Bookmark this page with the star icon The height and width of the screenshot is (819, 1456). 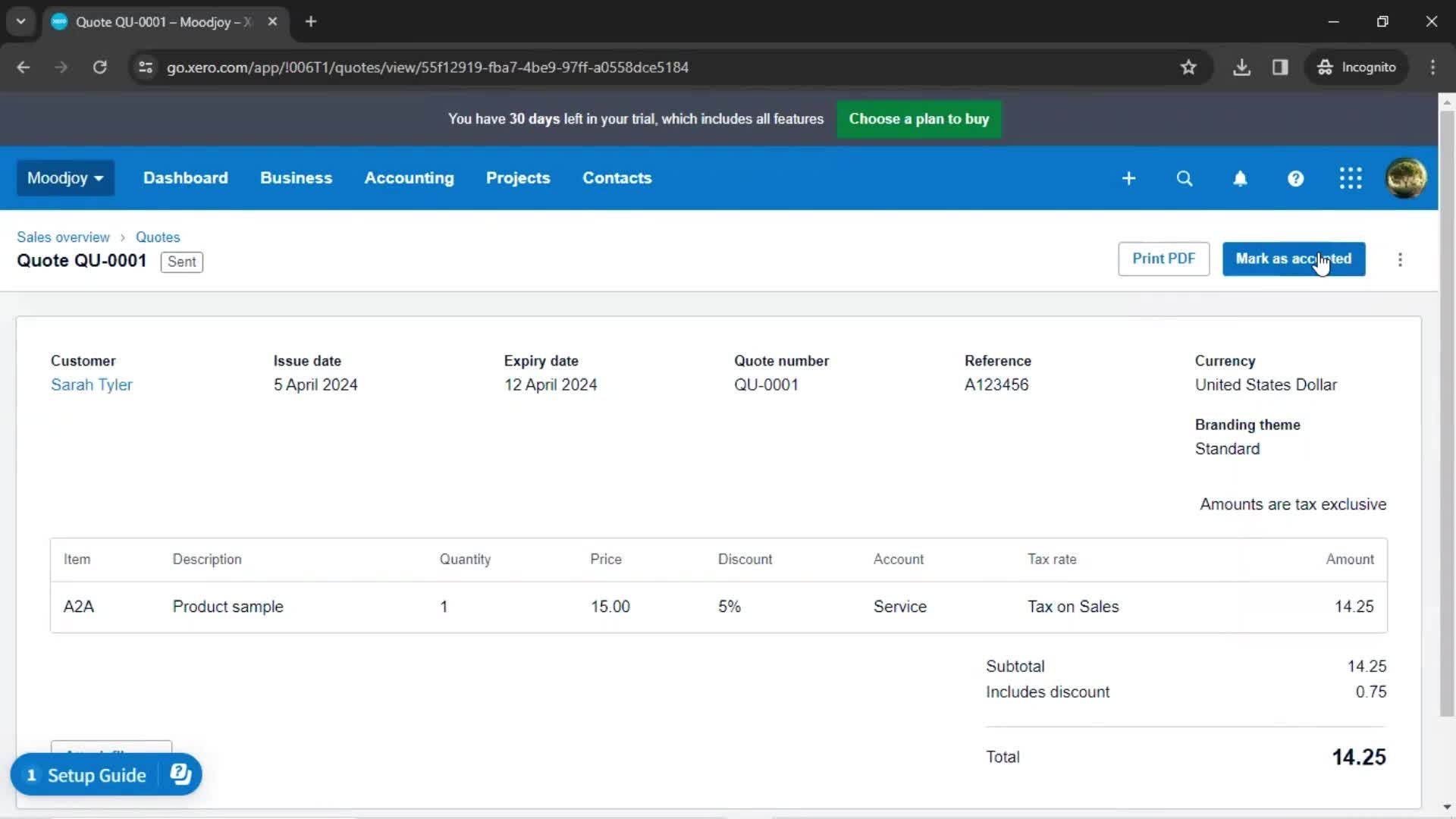click(x=1188, y=67)
